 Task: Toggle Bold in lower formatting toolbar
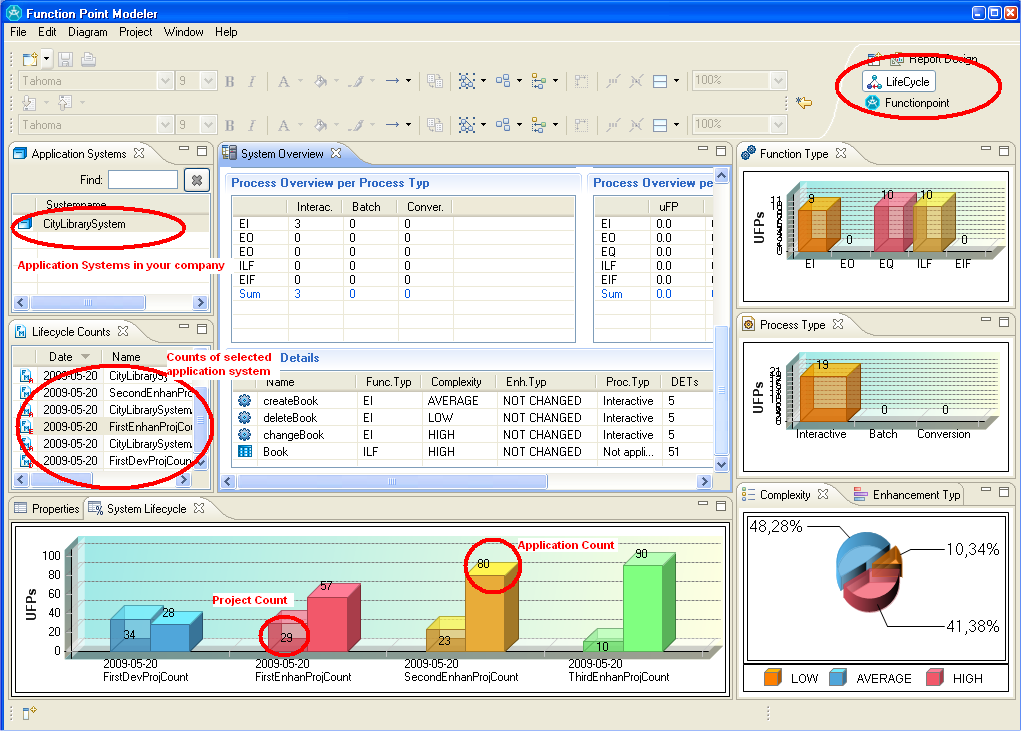point(229,125)
